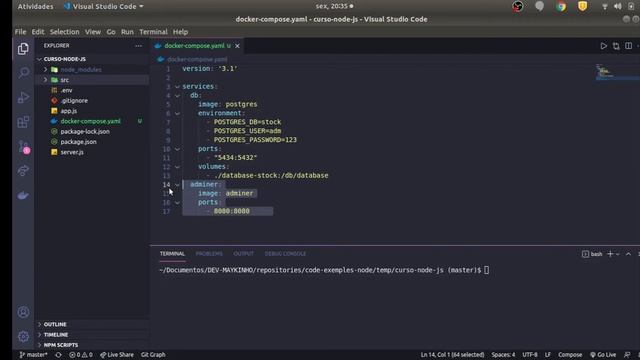This screenshot has height=360, width=640.
Task: Click the Spaces: 4 indentation setting
Action: tap(503, 355)
